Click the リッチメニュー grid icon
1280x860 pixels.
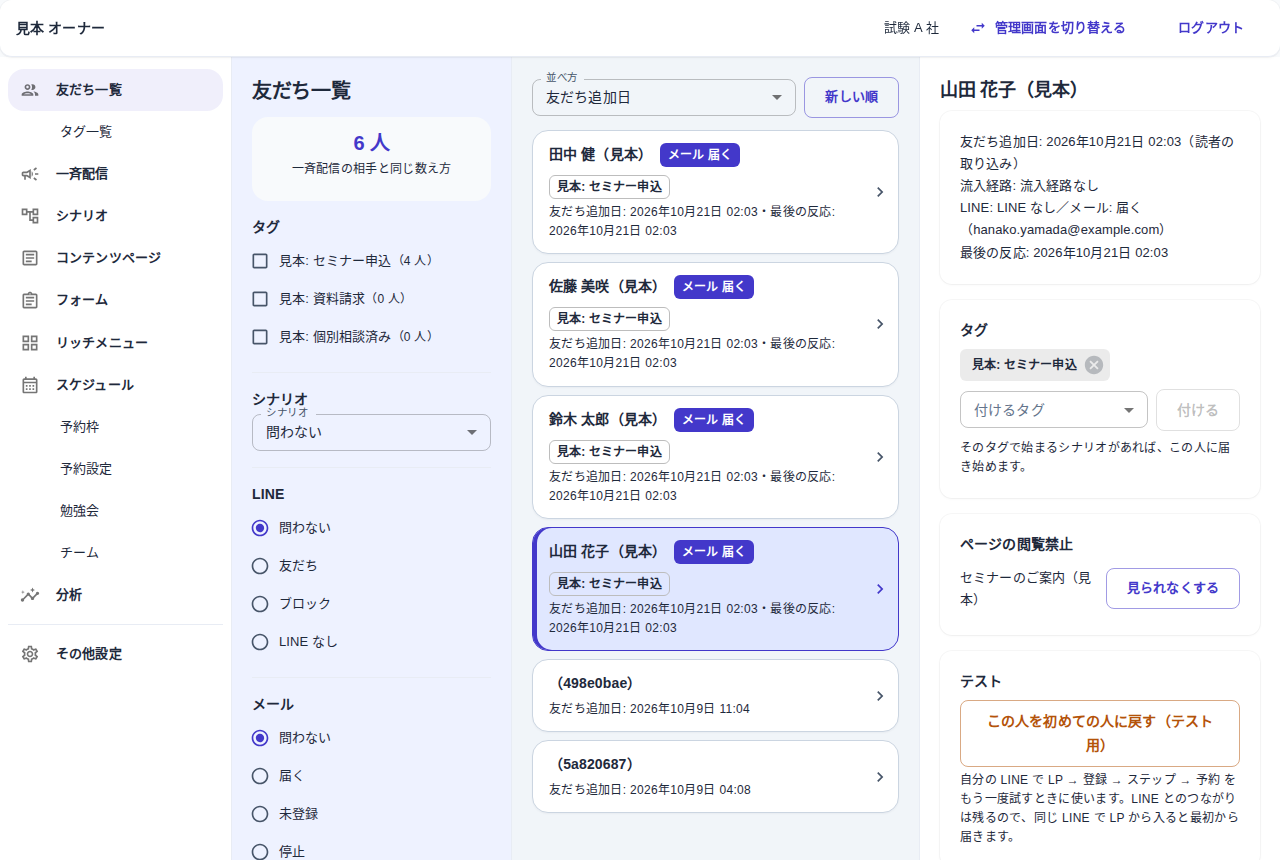pos(30,343)
